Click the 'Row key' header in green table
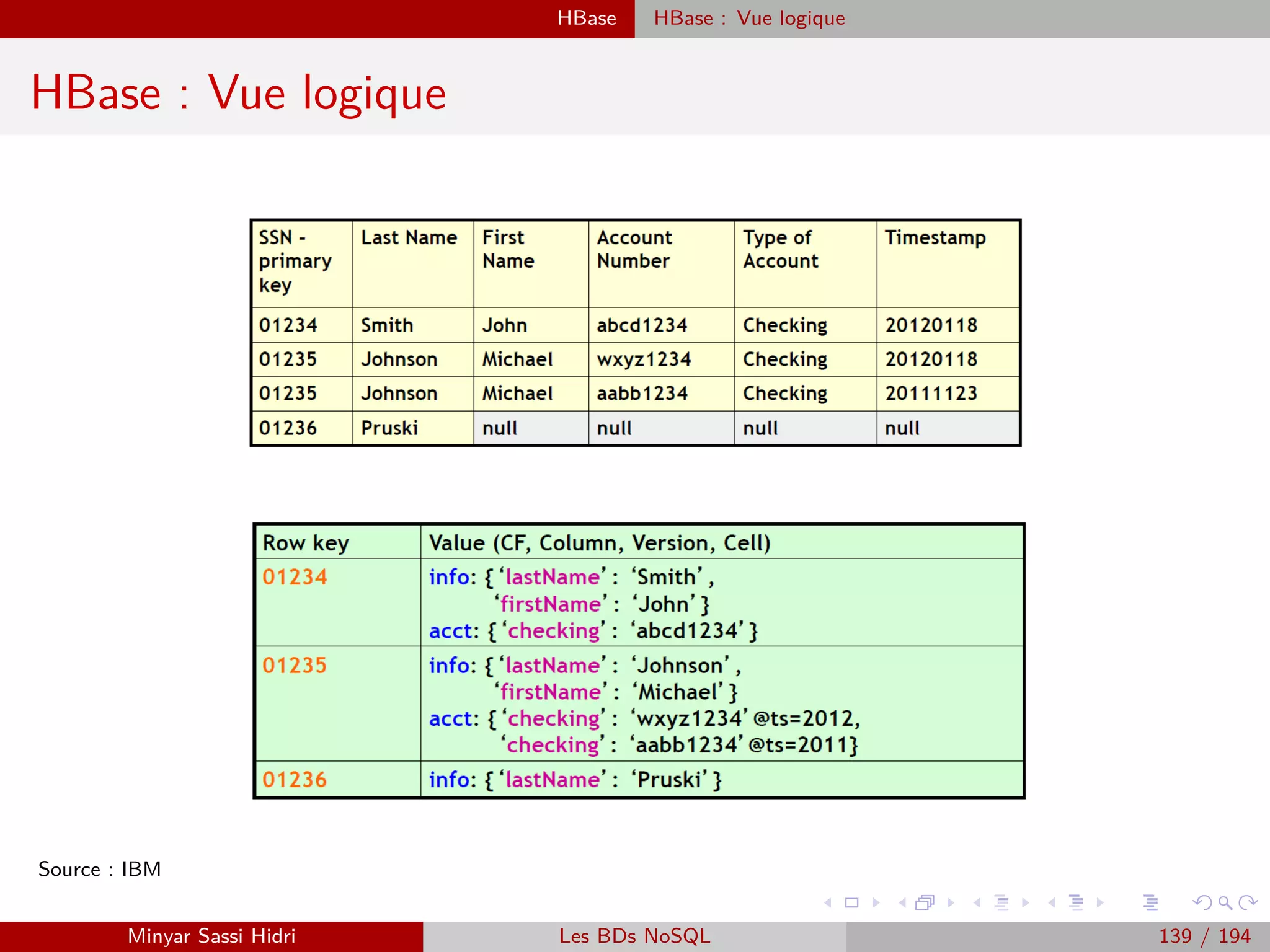This screenshot has width=1270, height=952. (338, 542)
